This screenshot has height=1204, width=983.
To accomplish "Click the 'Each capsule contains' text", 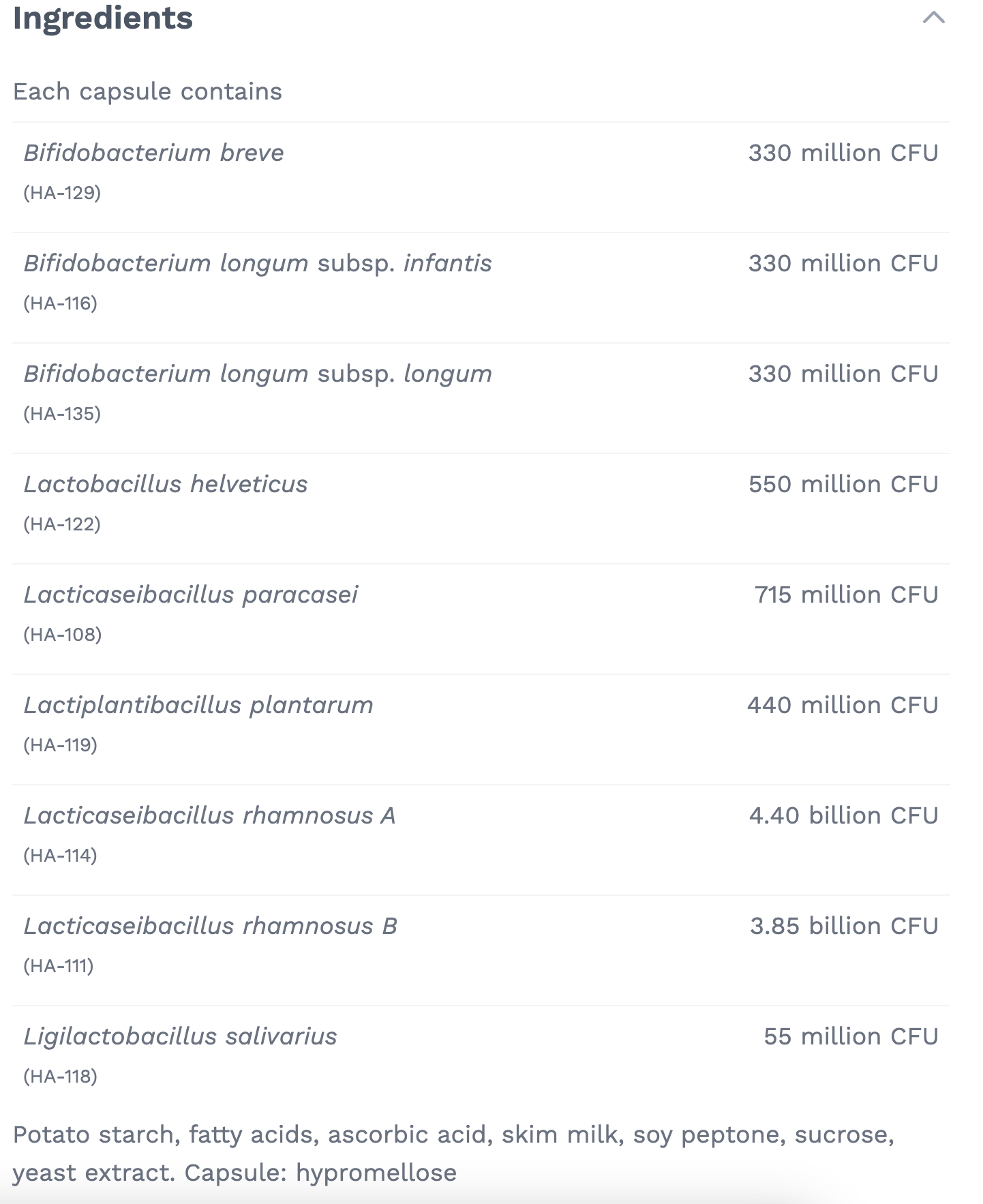I will tap(147, 91).
